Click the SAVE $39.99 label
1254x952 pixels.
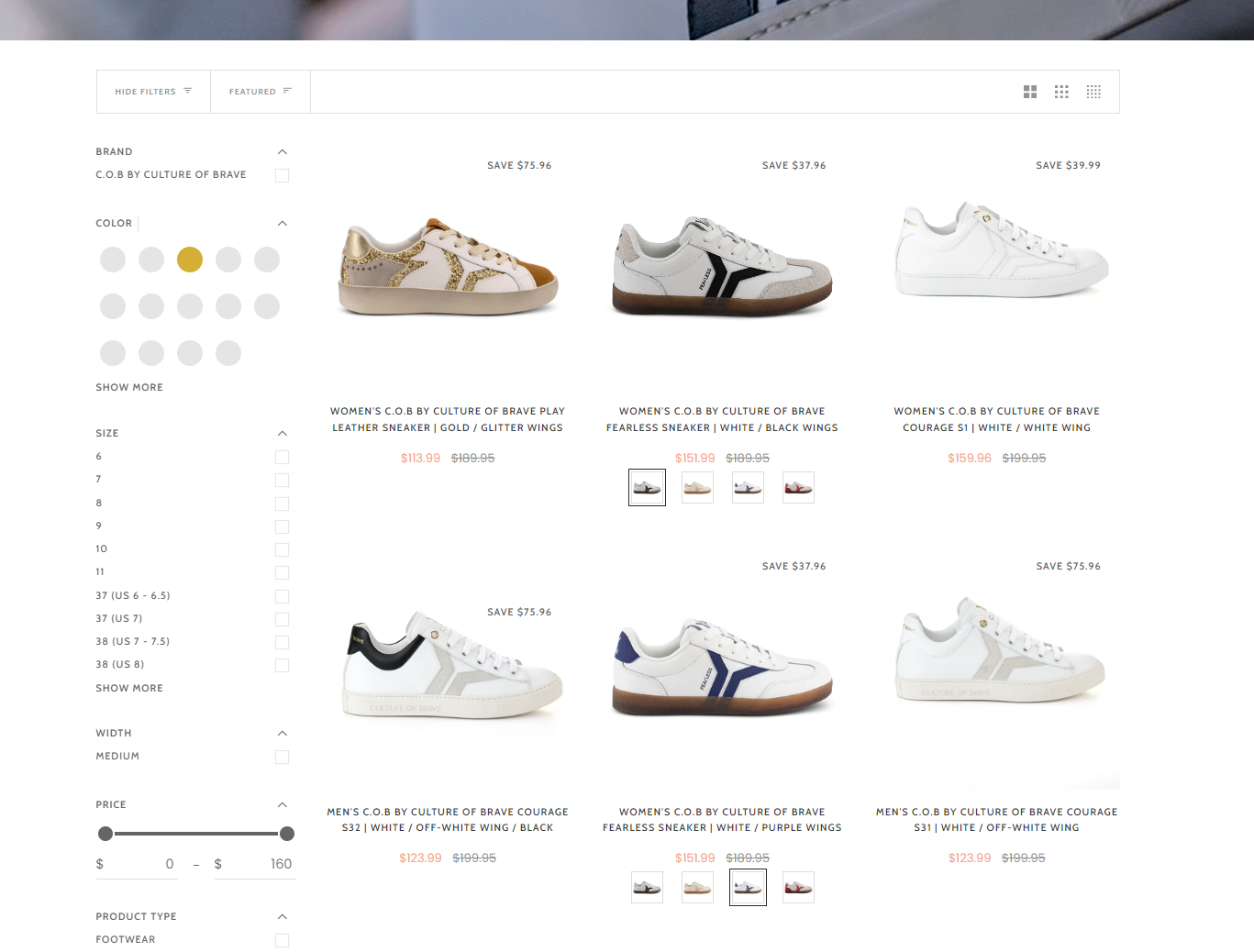(1068, 166)
